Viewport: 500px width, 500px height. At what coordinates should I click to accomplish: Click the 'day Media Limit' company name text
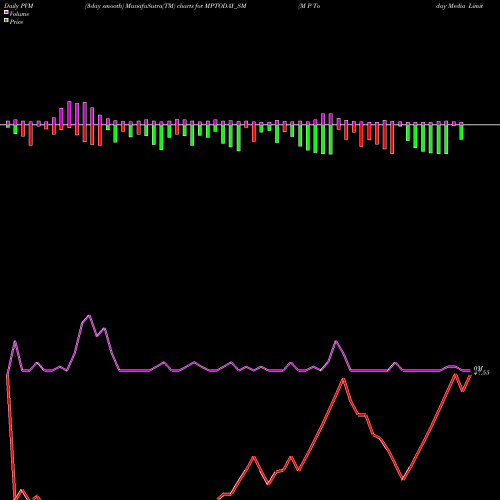pos(459,6)
